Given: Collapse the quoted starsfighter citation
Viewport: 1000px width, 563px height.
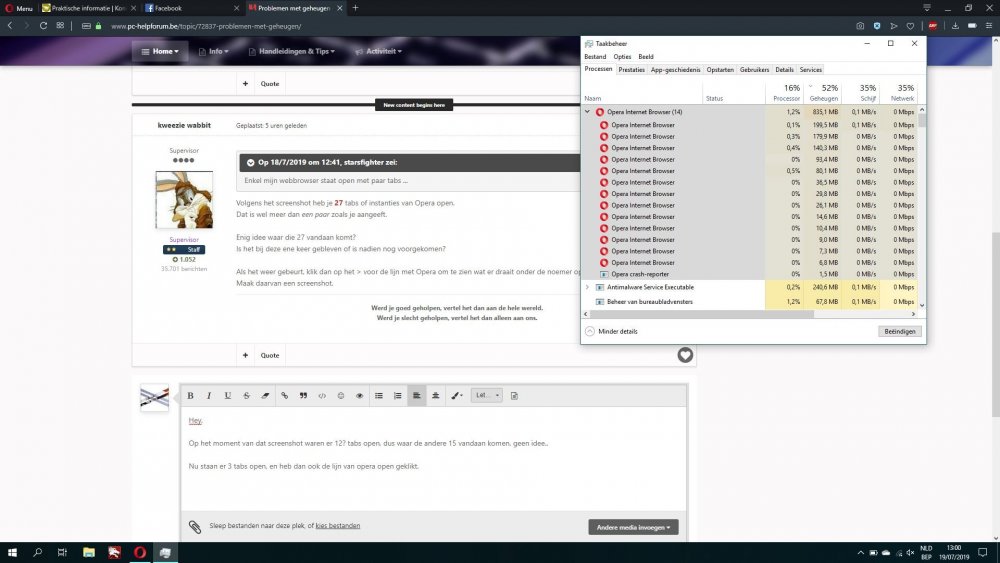Looking at the screenshot, I should point(250,163).
